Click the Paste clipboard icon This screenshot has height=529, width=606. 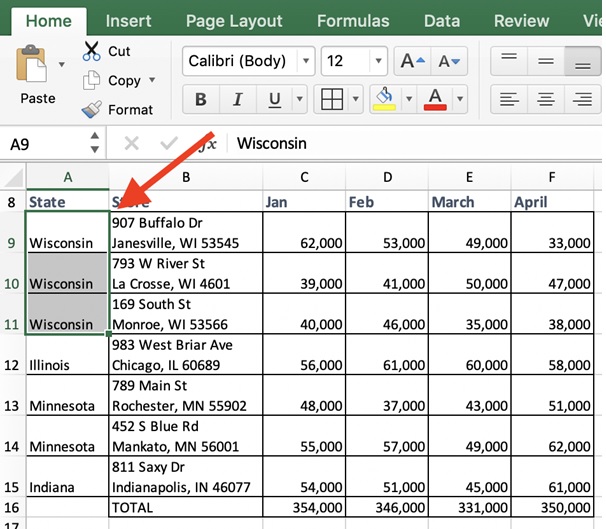(x=31, y=64)
